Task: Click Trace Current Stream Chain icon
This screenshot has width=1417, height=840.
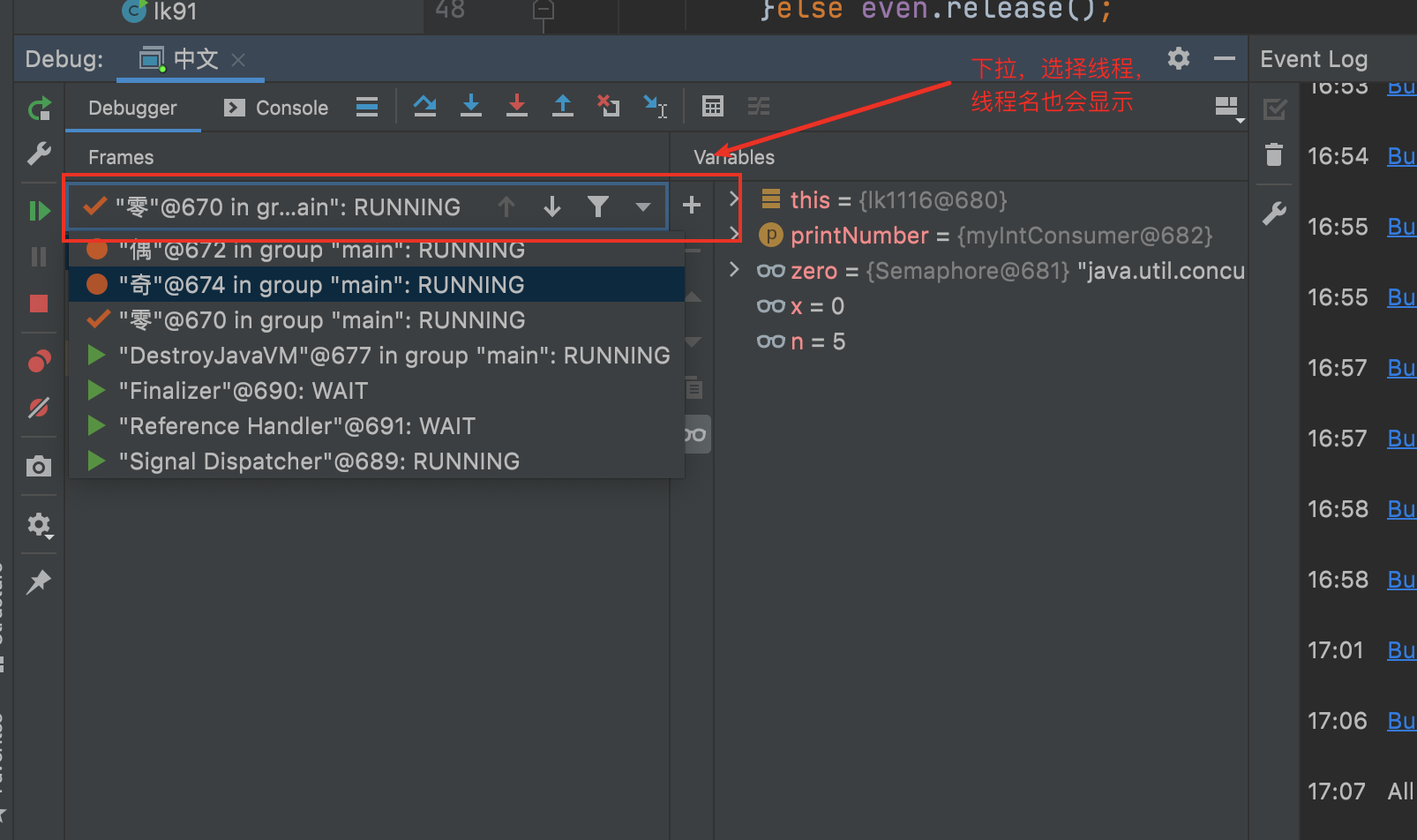Action: (759, 107)
